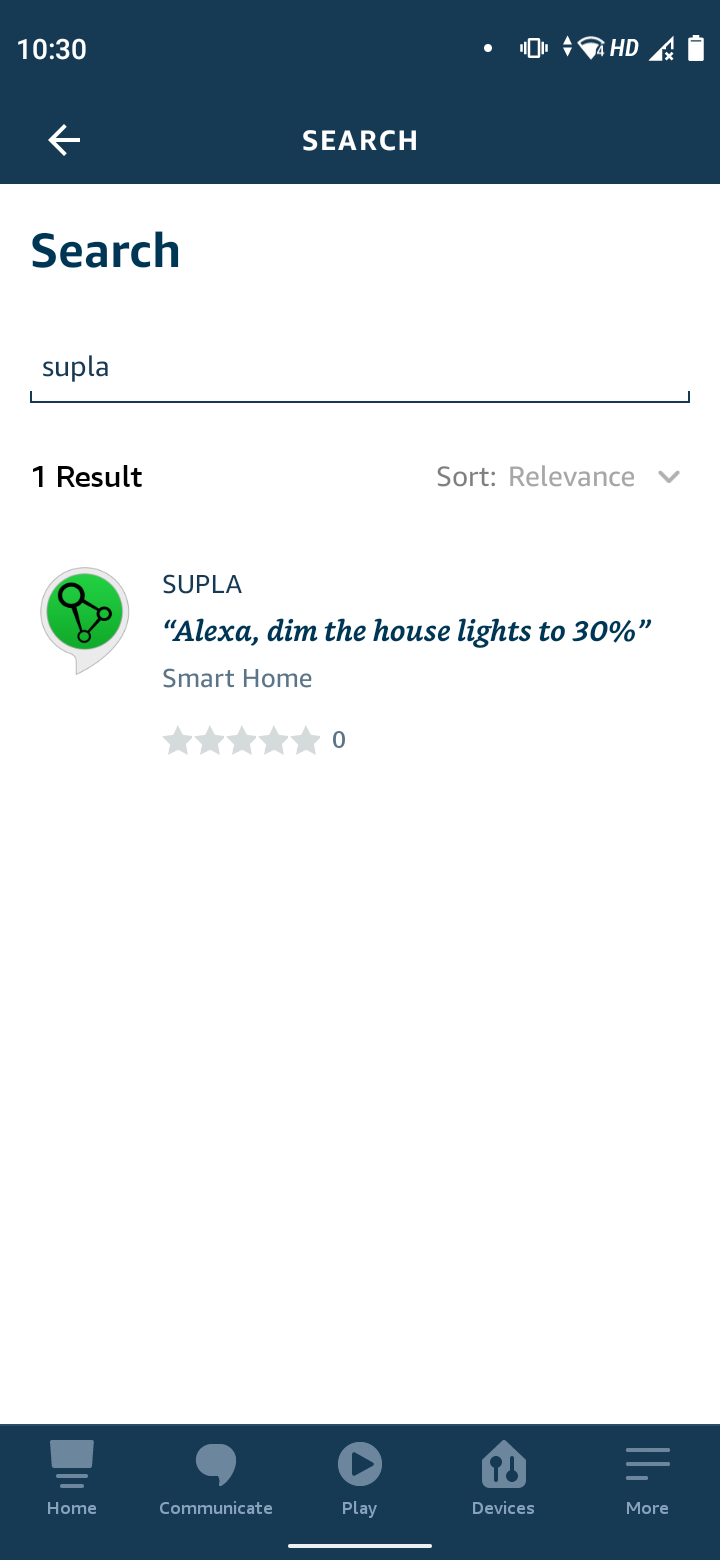Open the Devices plug icon

click(503, 1462)
